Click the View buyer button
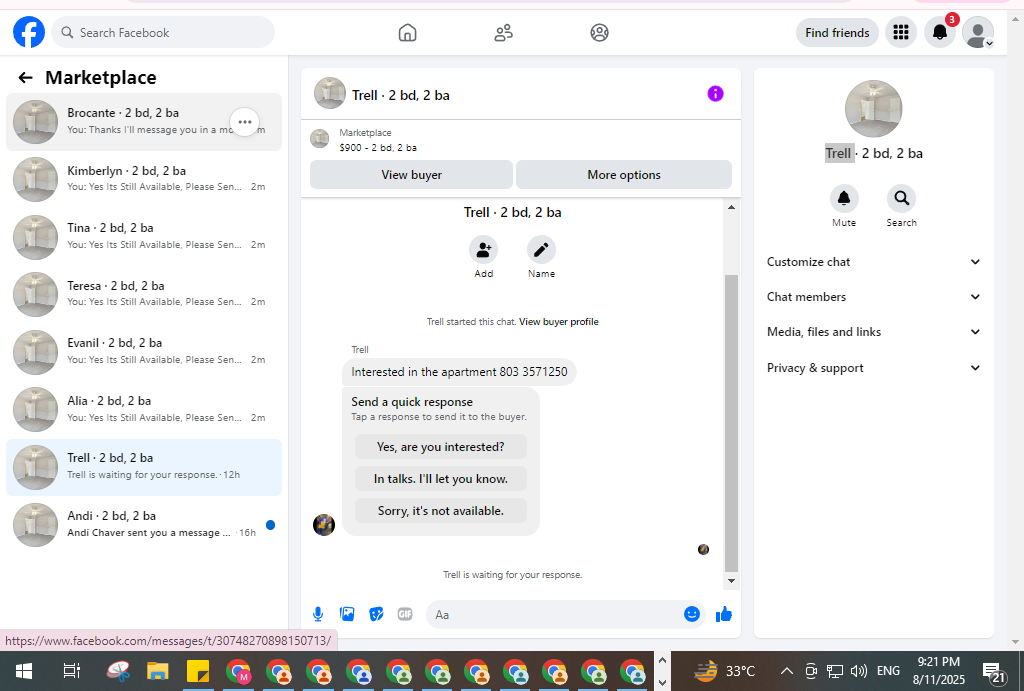1024x691 pixels. [411, 175]
